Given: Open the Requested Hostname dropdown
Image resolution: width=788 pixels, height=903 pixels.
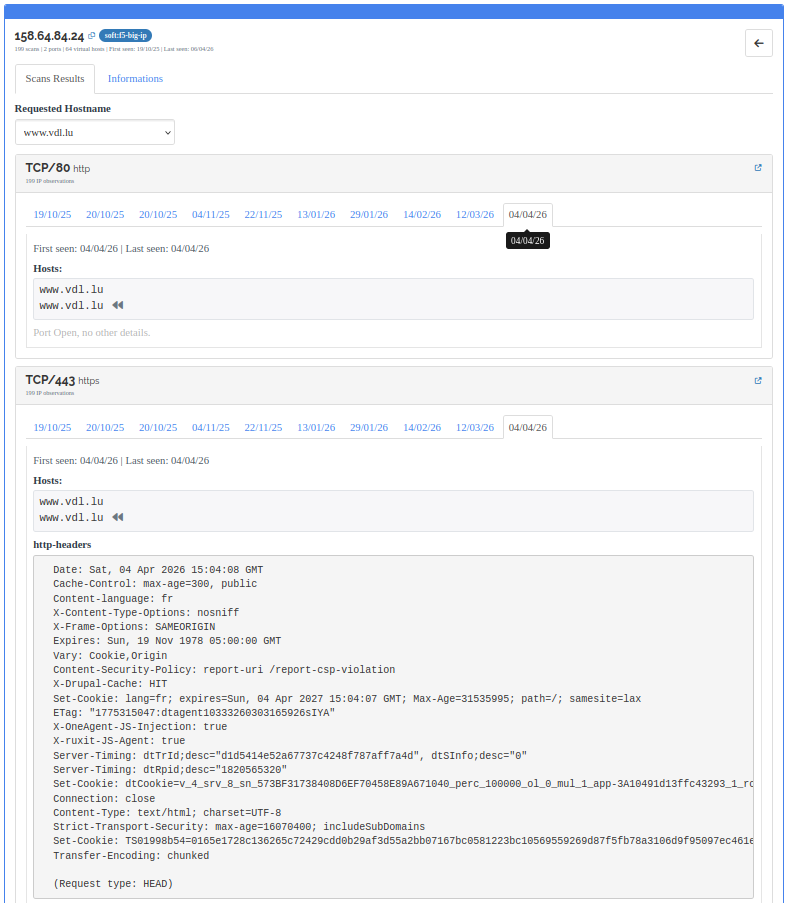Looking at the screenshot, I should click(x=95, y=132).
